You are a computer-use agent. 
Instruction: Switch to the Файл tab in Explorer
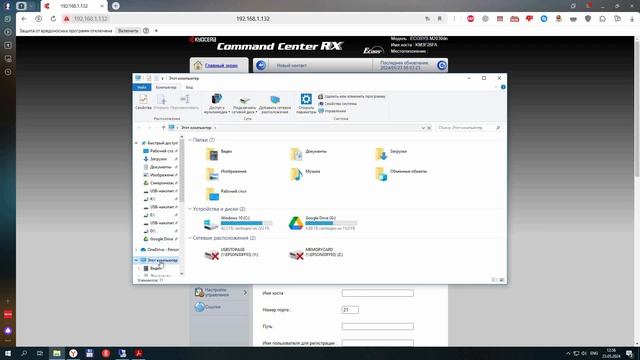[x=142, y=87]
